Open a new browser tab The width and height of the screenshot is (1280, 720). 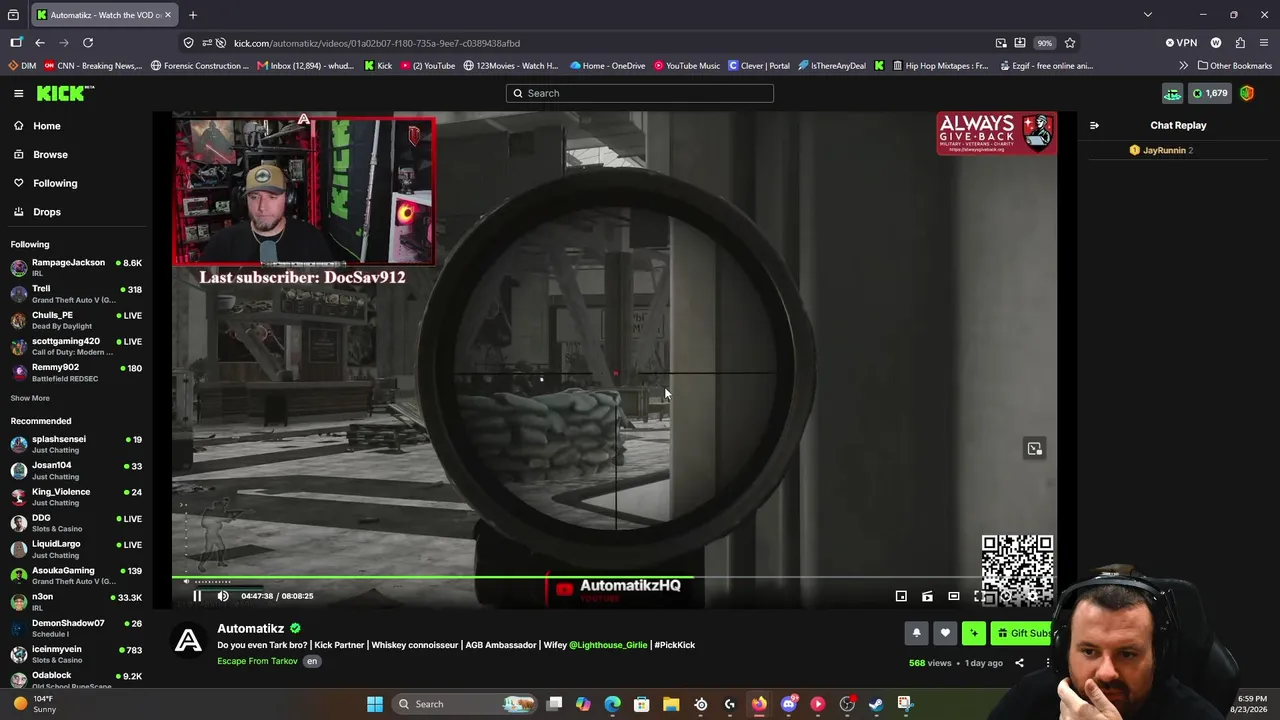coord(193,15)
